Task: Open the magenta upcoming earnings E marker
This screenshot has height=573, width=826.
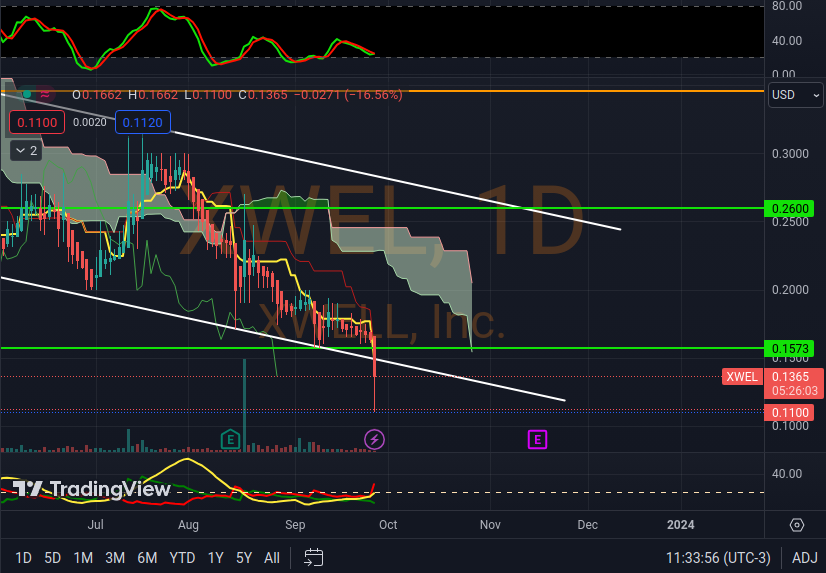Action: coord(537,439)
